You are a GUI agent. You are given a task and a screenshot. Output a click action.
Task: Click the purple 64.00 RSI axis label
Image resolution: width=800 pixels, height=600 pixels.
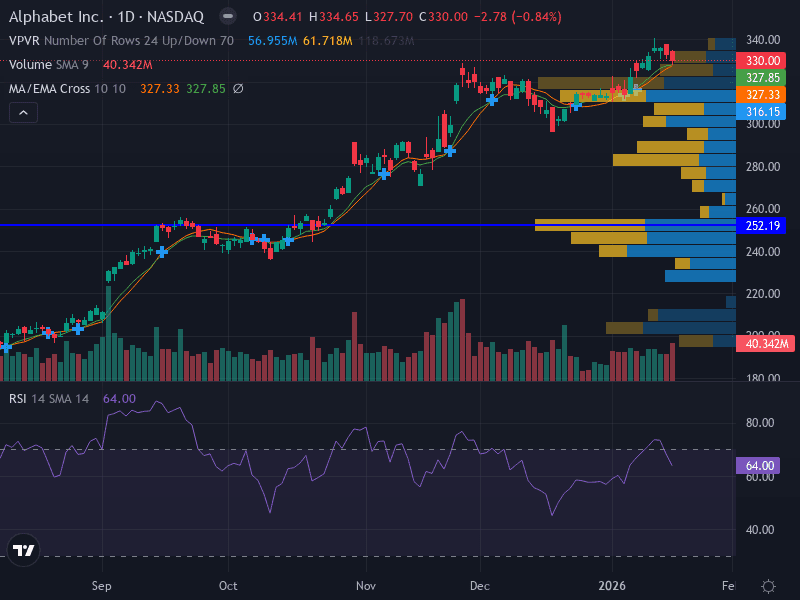tap(758, 465)
